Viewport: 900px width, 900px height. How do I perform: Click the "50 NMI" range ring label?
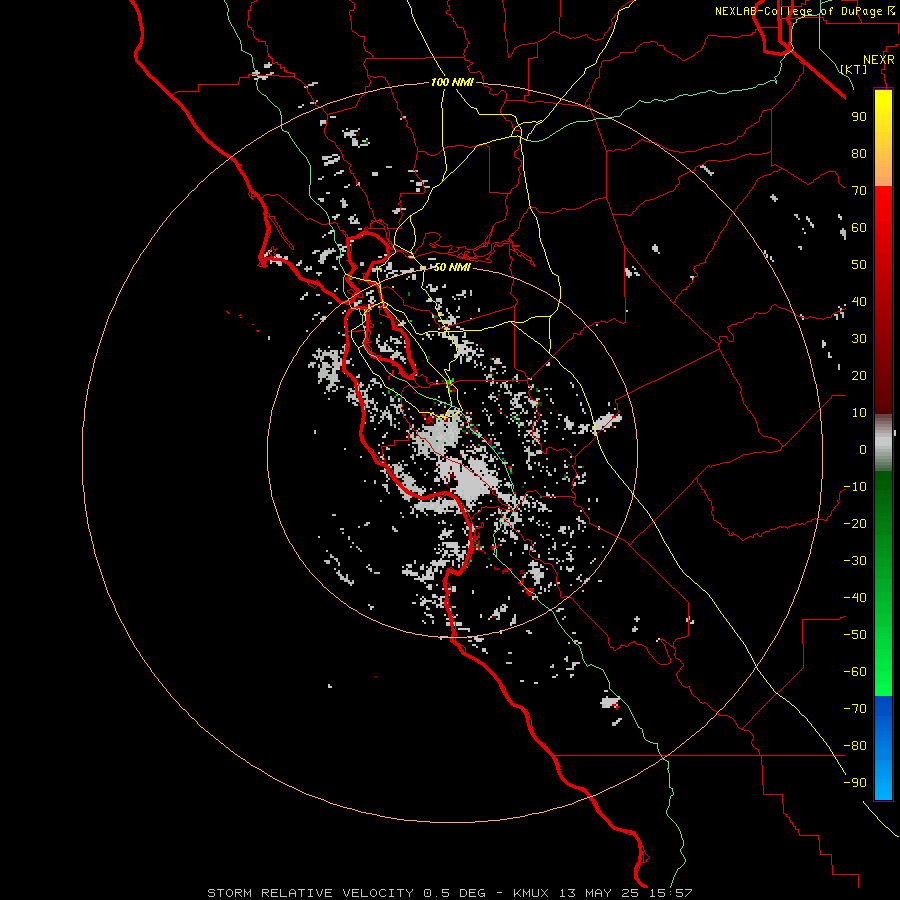[452, 267]
